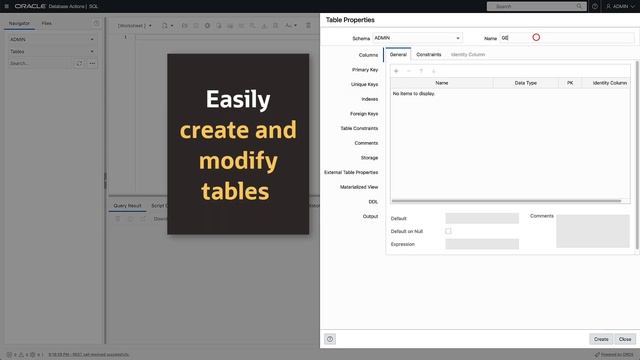Select the Foreign Keys section
Viewport: 640px width, 360px height.
(x=364, y=114)
